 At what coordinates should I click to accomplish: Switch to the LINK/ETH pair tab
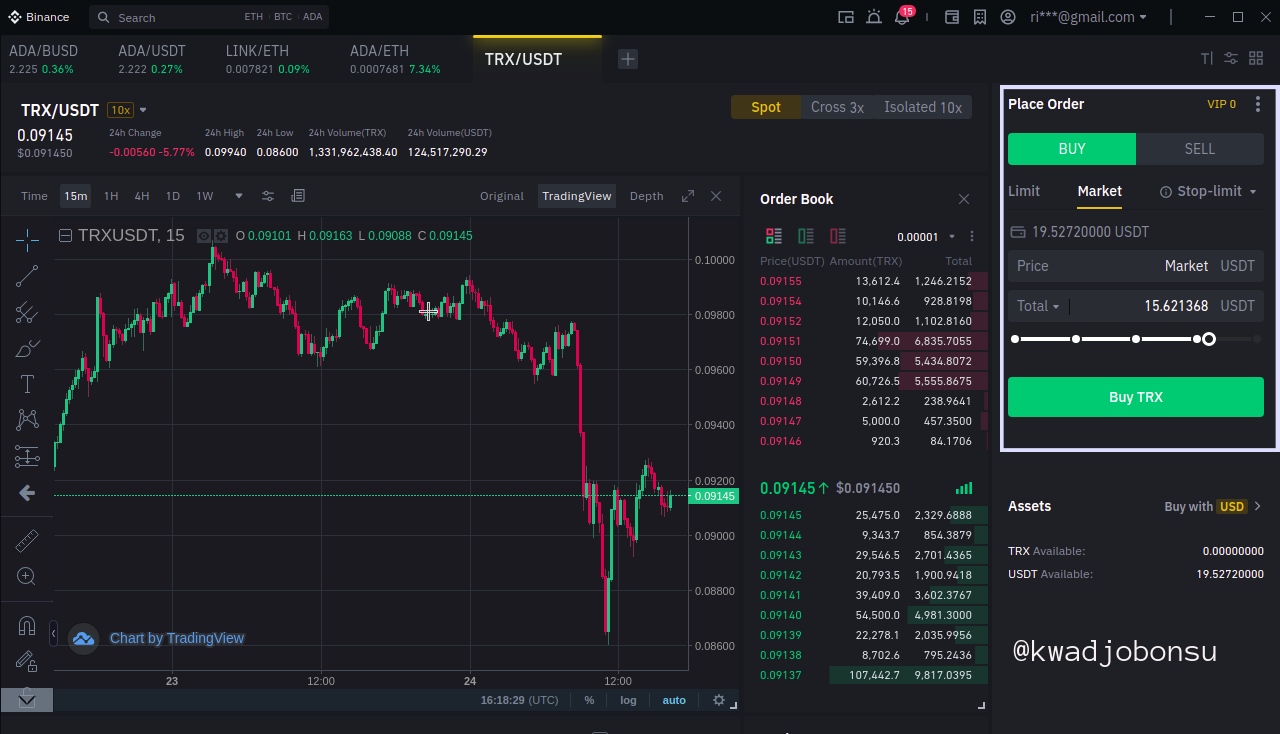pyautogui.click(x=267, y=59)
